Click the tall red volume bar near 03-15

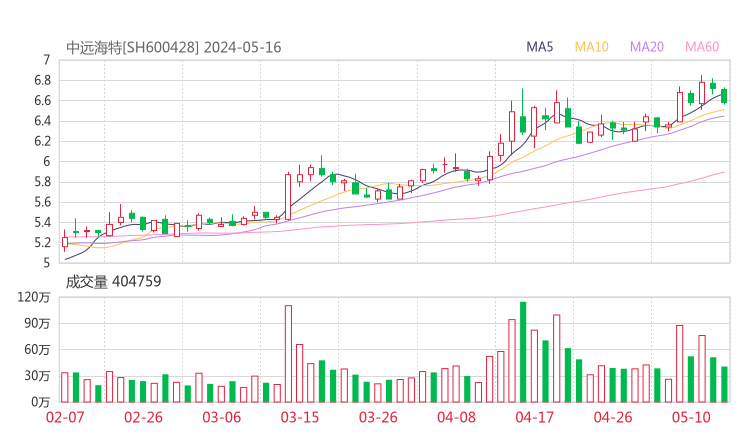pos(288,354)
